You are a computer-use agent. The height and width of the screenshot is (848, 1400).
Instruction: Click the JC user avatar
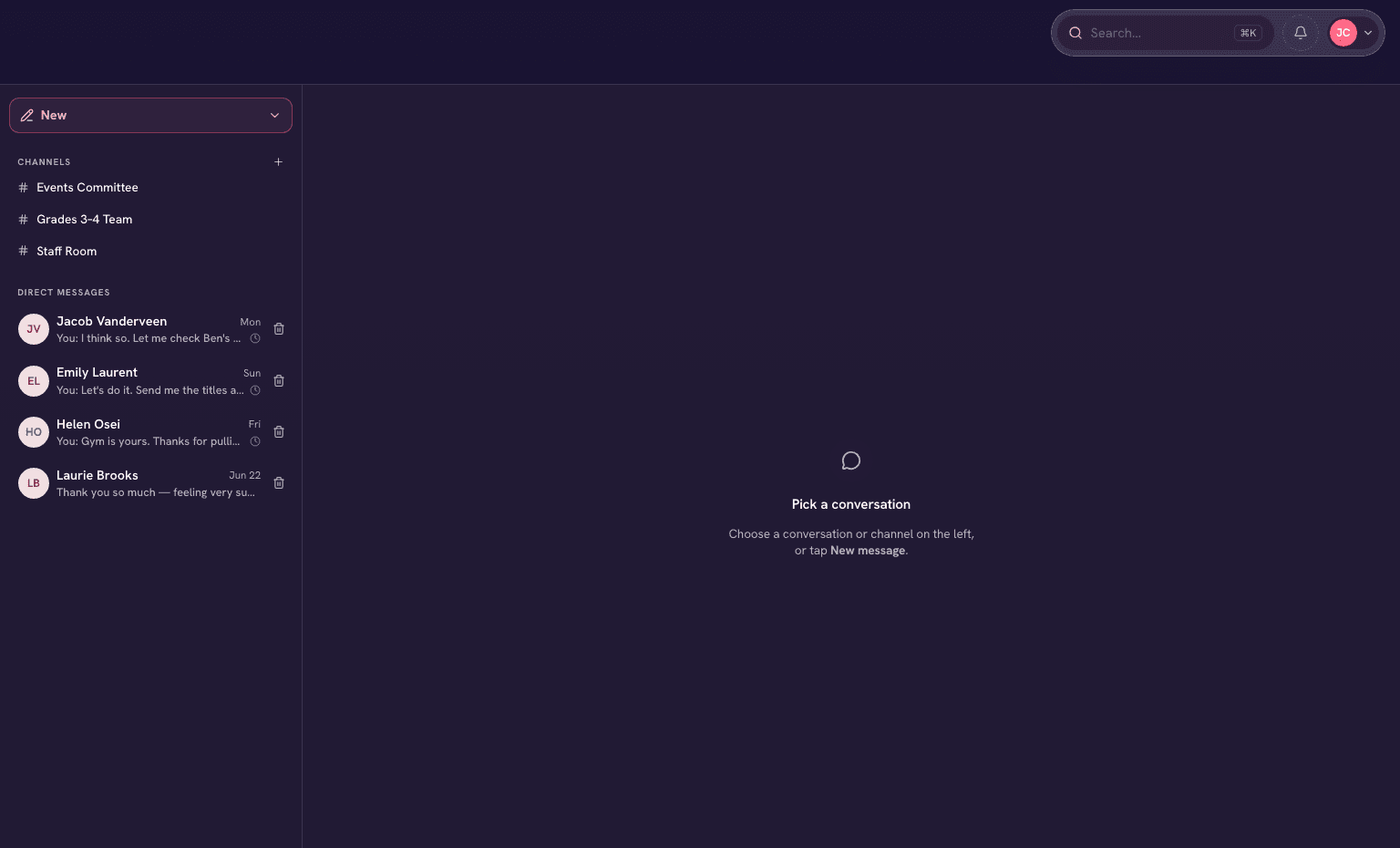1343,33
